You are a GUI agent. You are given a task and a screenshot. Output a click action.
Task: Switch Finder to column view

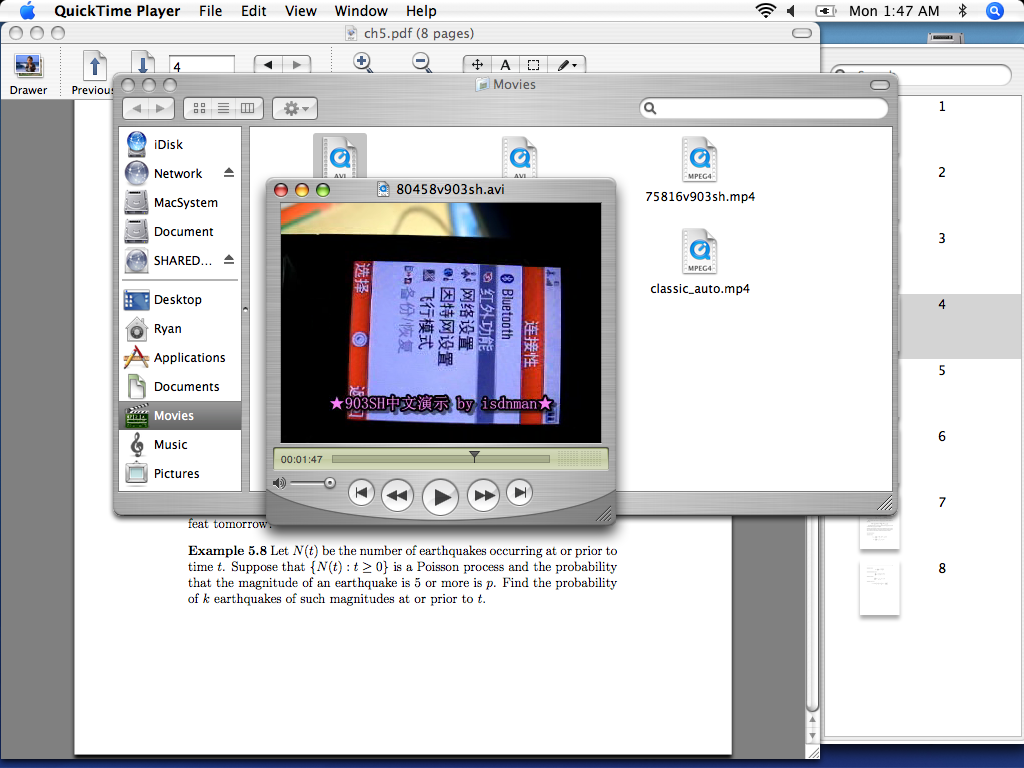click(247, 108)
